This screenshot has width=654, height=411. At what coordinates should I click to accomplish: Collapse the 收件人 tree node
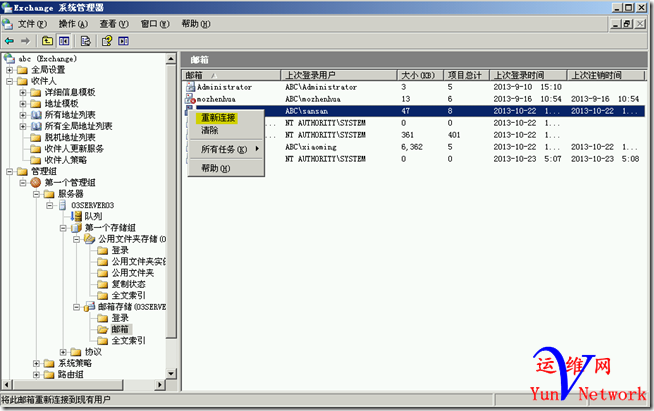[x=10, y=81]
